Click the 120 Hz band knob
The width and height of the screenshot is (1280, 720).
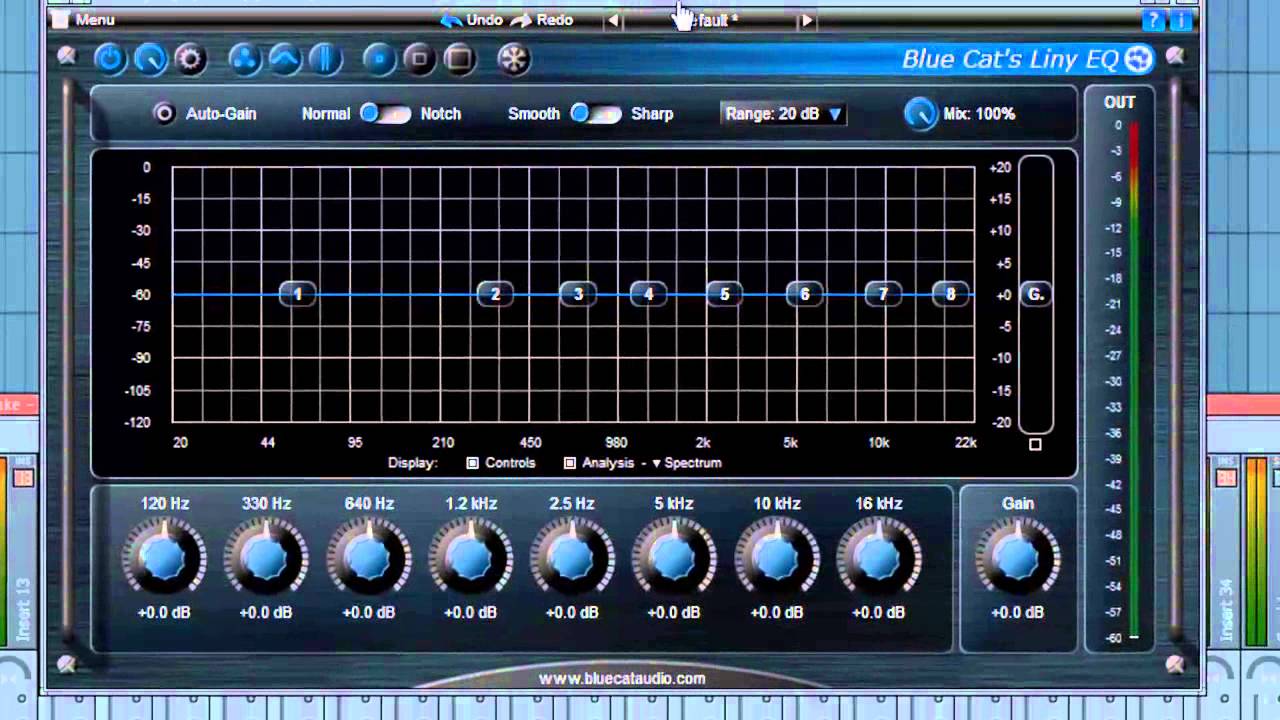pos(164,558)
